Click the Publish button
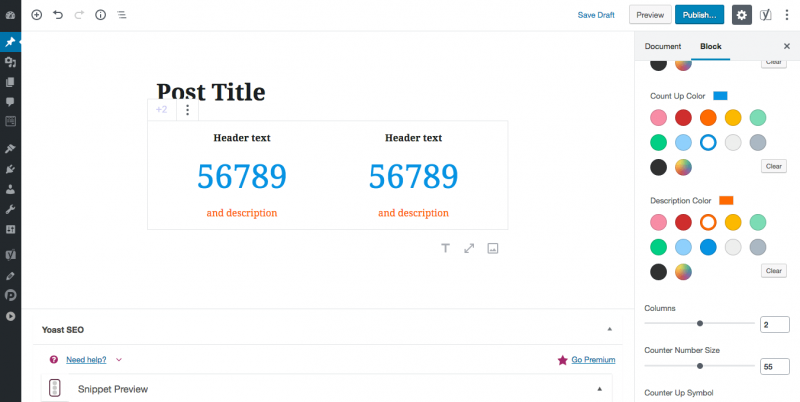800x402 pixels. [x=699, y=15]
